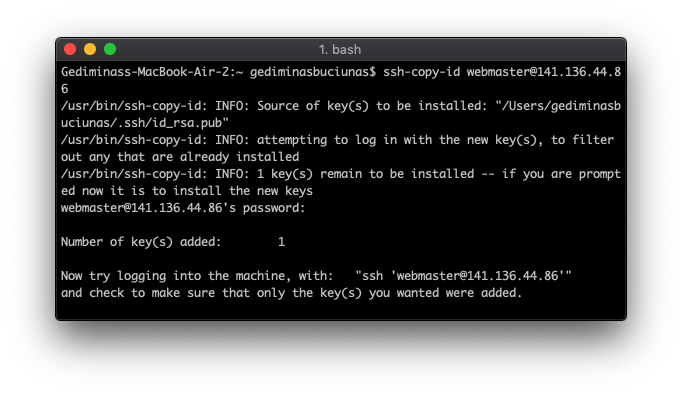Click the "1. bash" window title
This screenshot has height=394, width=682.
(340, 50)
